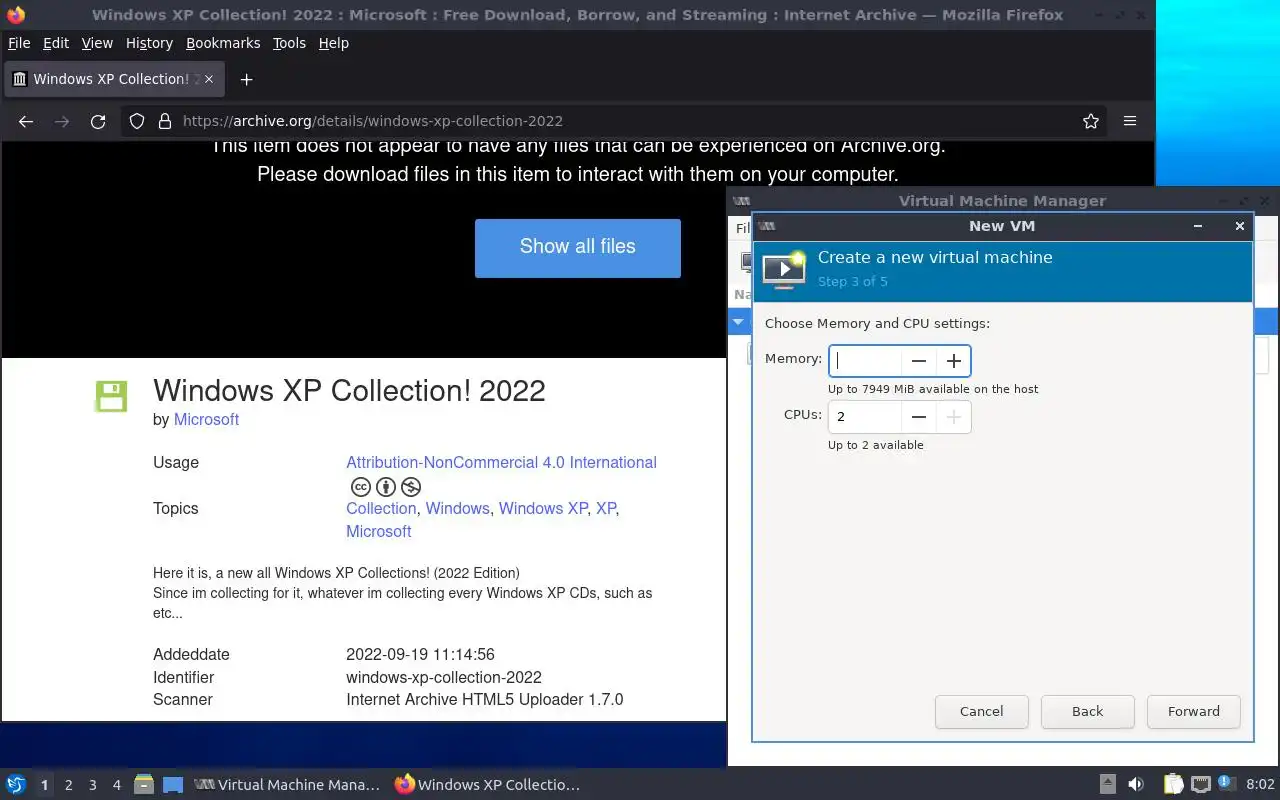Click the Memory input field
1280x800 pixels.
click(x=865, y=361)
